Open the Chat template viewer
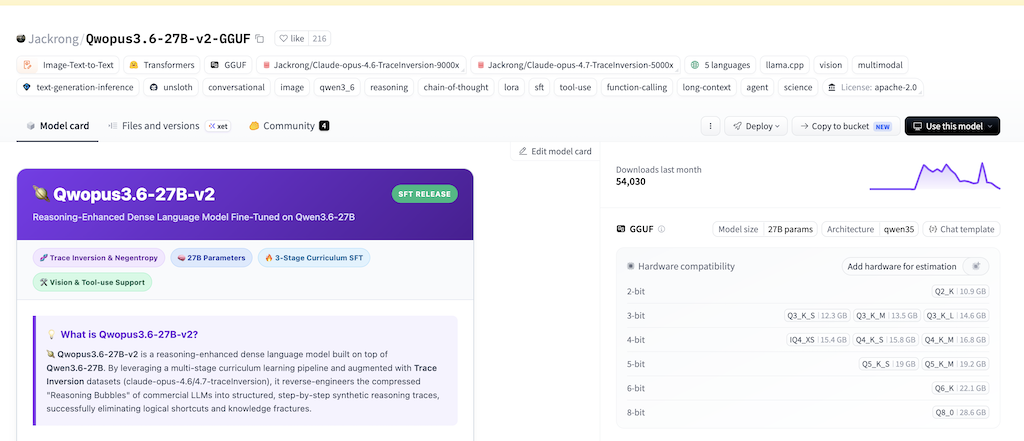This screenshot has height=441, width=1024. click(961, 229)
